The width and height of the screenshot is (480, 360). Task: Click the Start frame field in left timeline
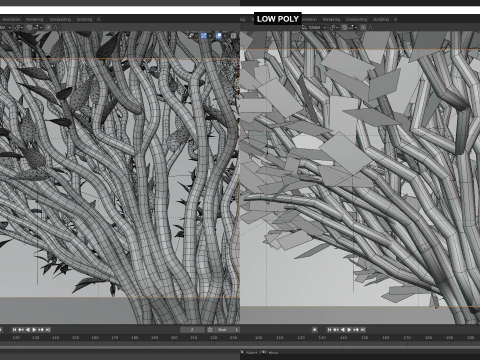[x=227, y=330]
